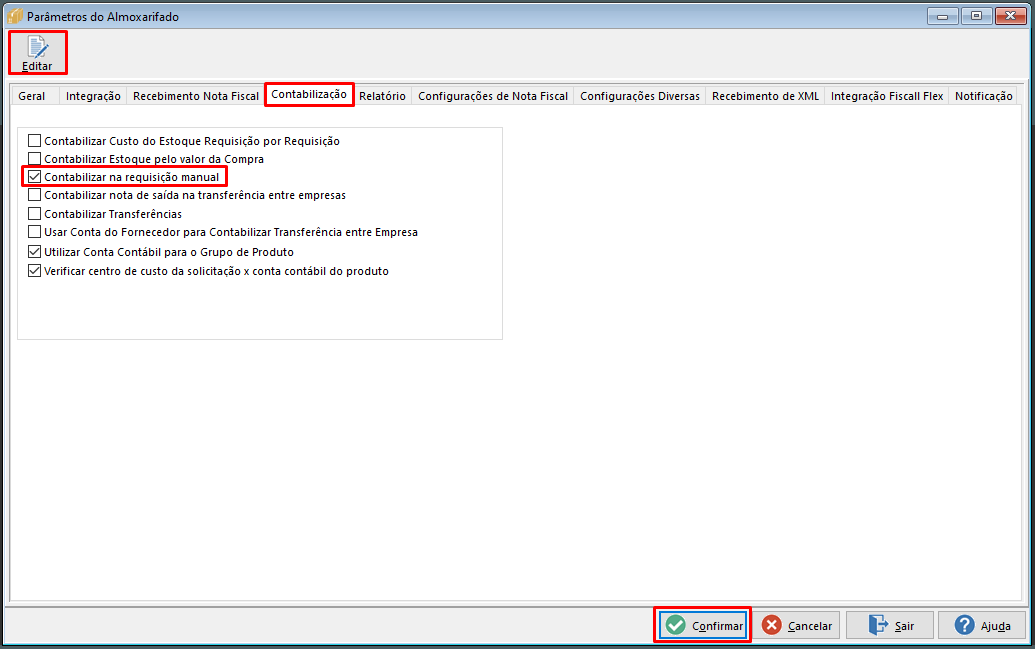Toggle Usar Conta do Fornecedor checkbox
This screenshot has height=649, width=1035.
(34, 232)
